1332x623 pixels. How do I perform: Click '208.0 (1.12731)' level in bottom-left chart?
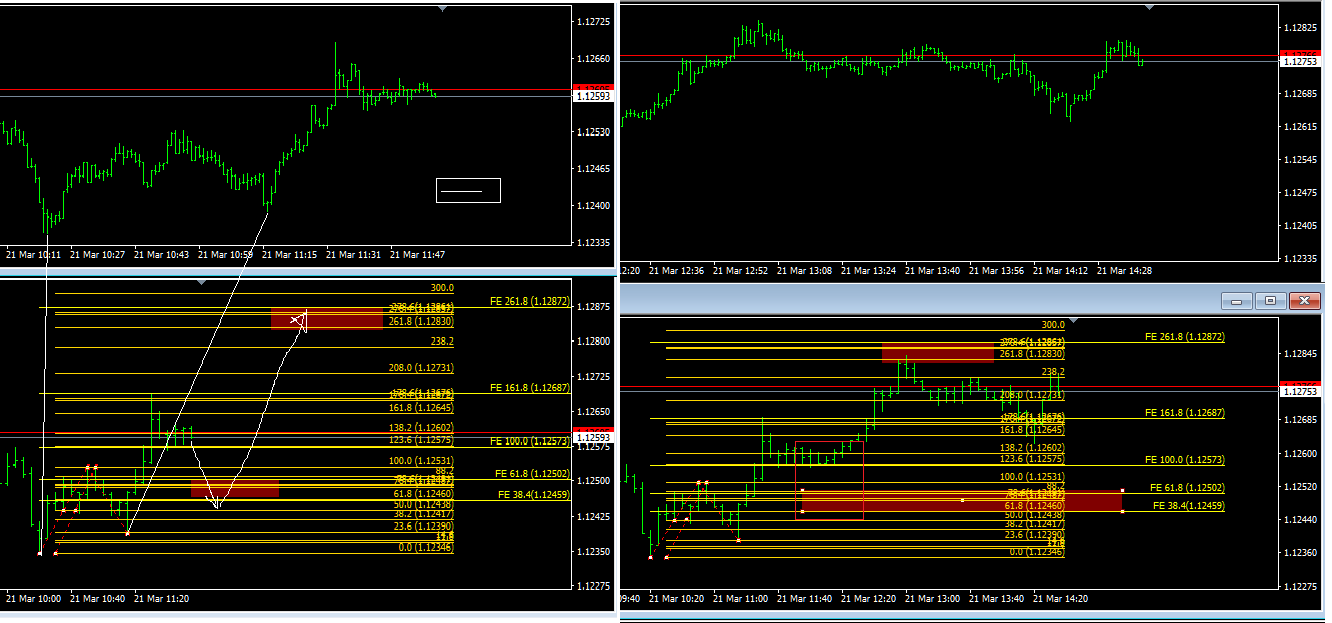tap(421, 368)
